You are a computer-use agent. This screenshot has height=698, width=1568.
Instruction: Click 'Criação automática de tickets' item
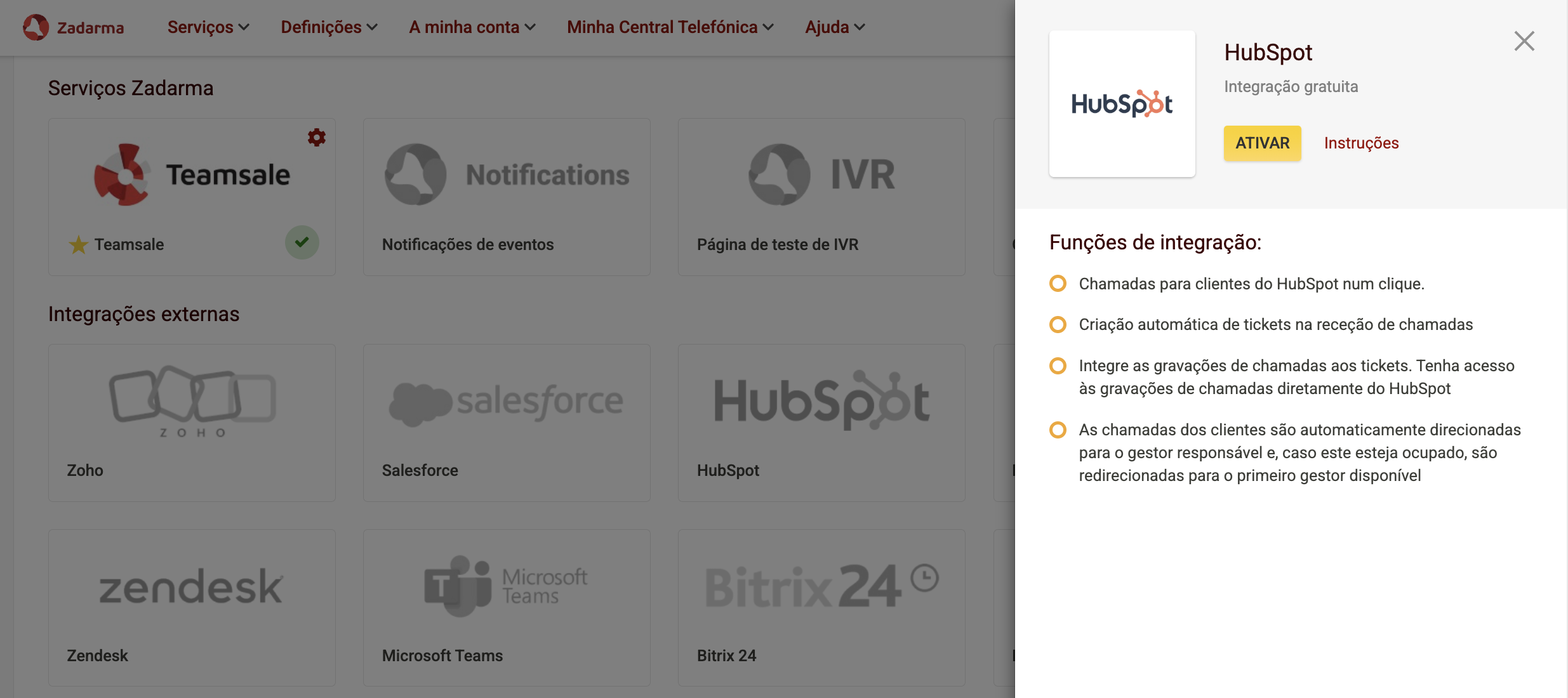point(1276,324)
